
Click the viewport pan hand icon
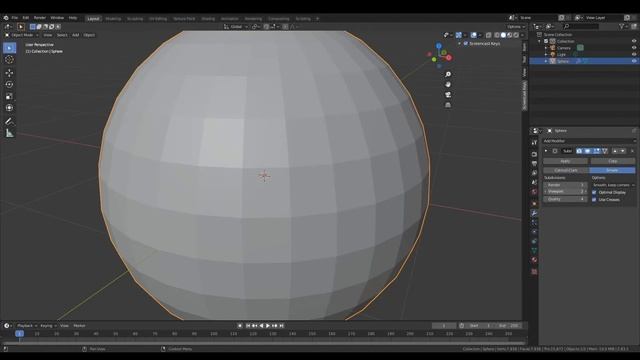(448, 84)
